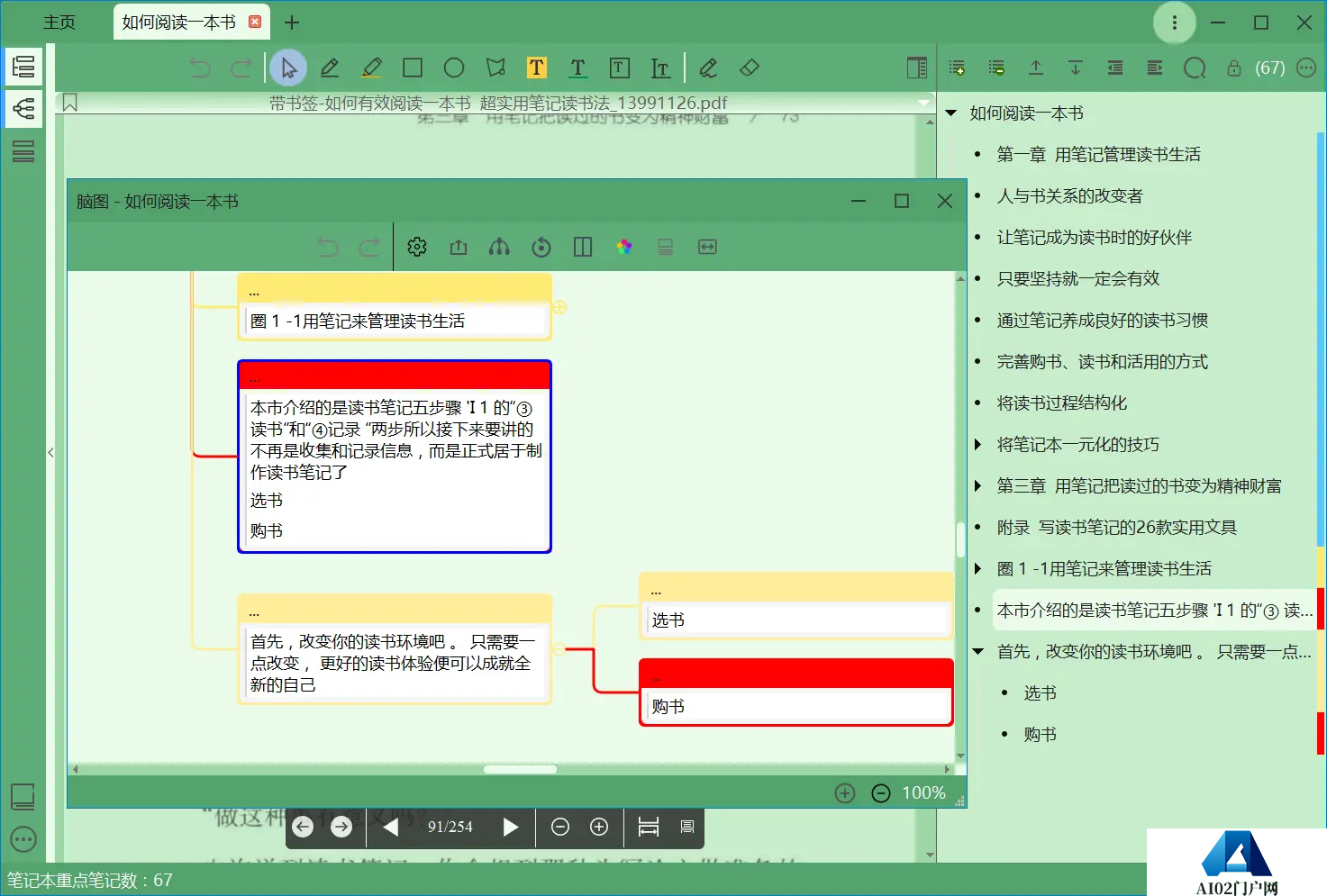Select 只要坚持就一定会有效 in outline
1327x896 pixels.
[1078, 279]
